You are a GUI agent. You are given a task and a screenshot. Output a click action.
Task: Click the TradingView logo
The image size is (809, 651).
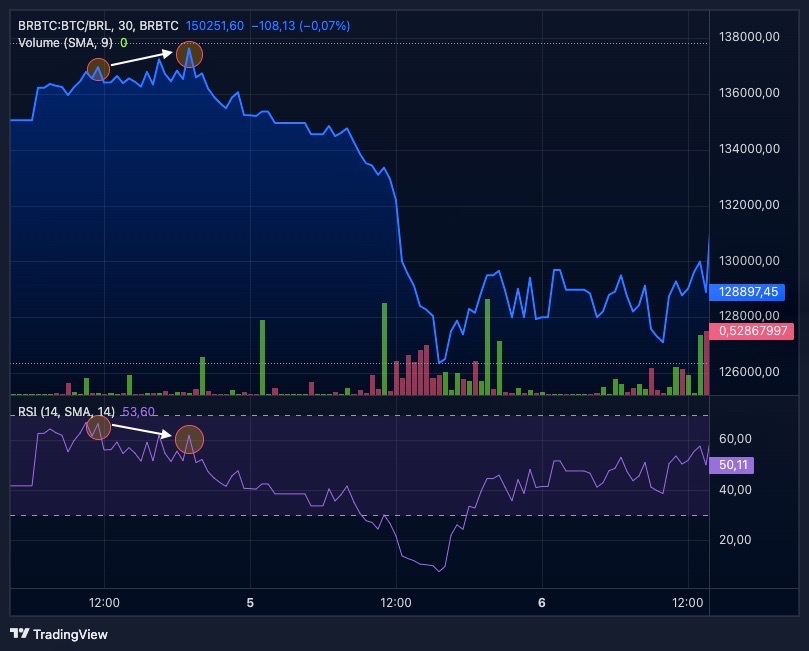(x=20, y=633)
